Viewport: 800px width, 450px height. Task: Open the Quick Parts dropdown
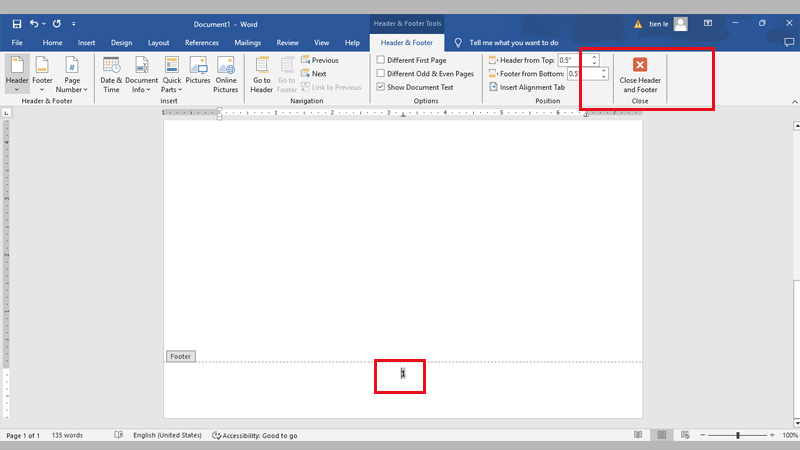click(x=171, y=75)
